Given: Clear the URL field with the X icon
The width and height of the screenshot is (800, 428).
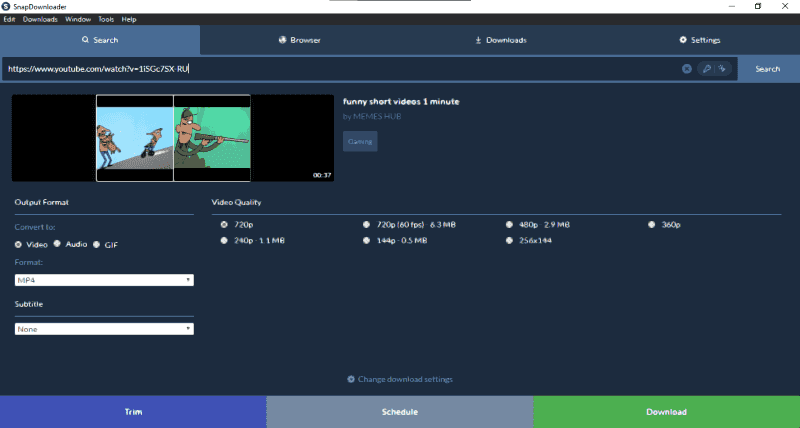Looking at the screenshot, I should coord(687,69).
